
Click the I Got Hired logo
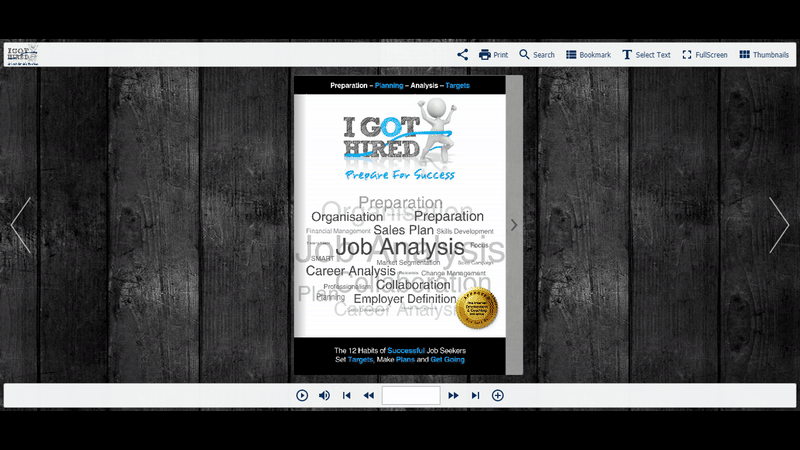[22, 55]
